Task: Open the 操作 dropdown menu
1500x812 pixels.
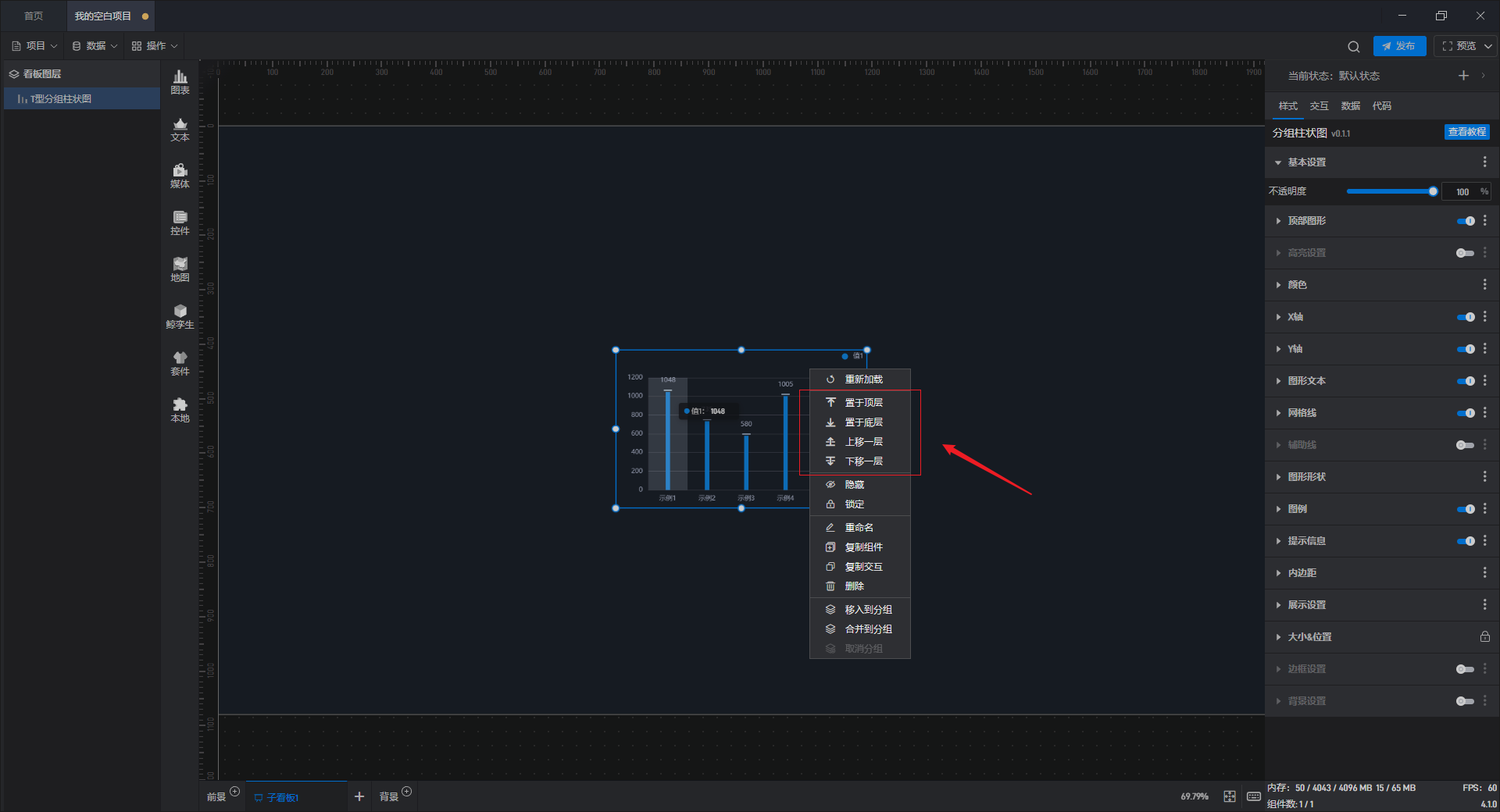Action: tap(155, 46)
